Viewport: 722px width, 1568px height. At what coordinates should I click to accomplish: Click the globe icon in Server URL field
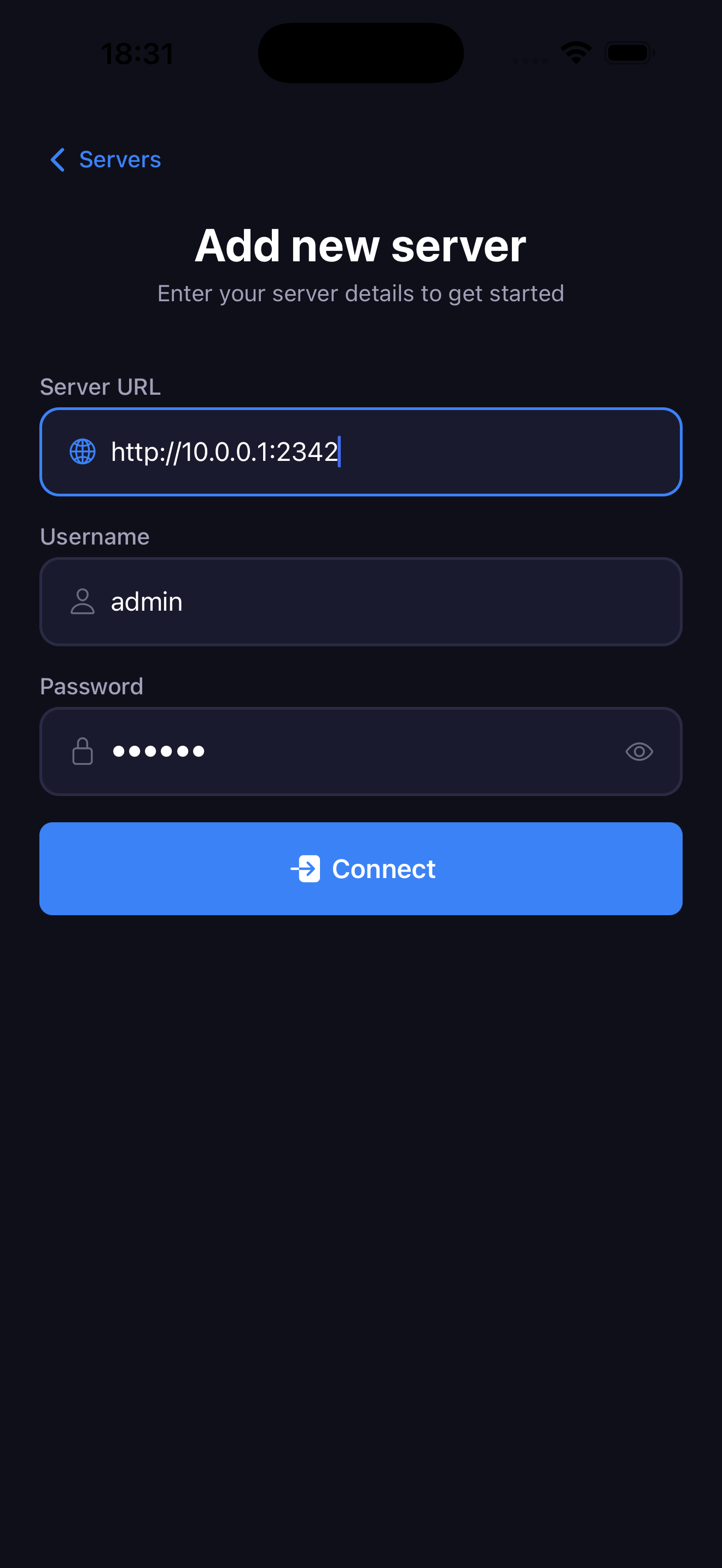(83, 452)
